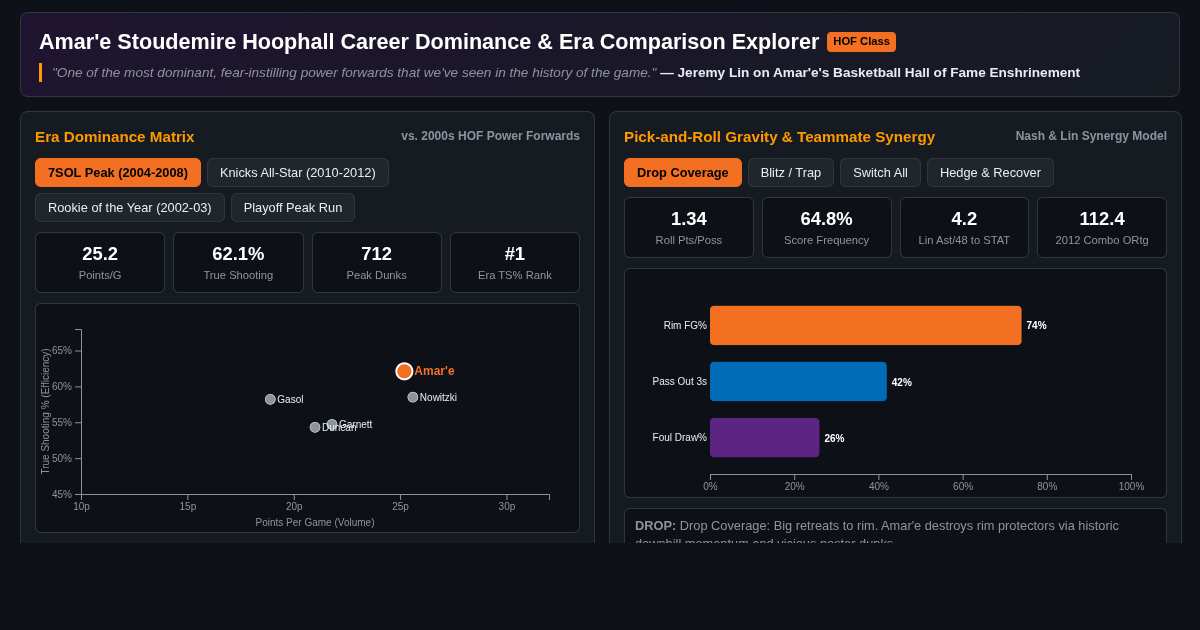1200x630 pixels.
Task: Click the 4.2 Lin Ast/48 card
Action: tap(964, 227)
